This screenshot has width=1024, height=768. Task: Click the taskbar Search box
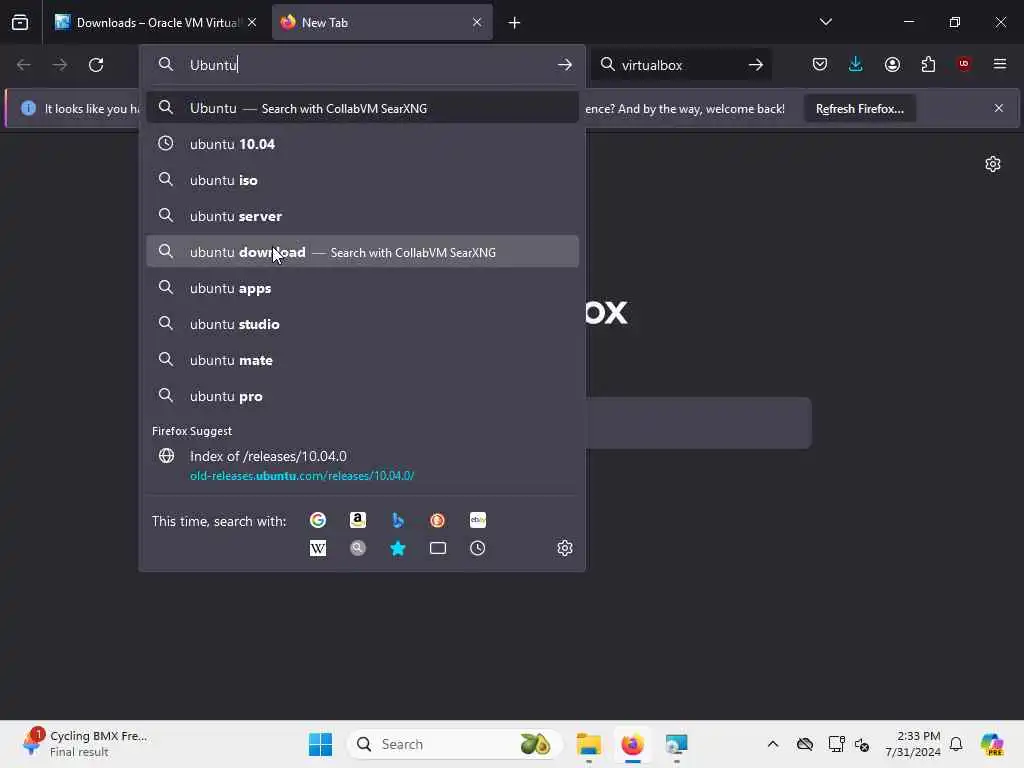point(455,744)
